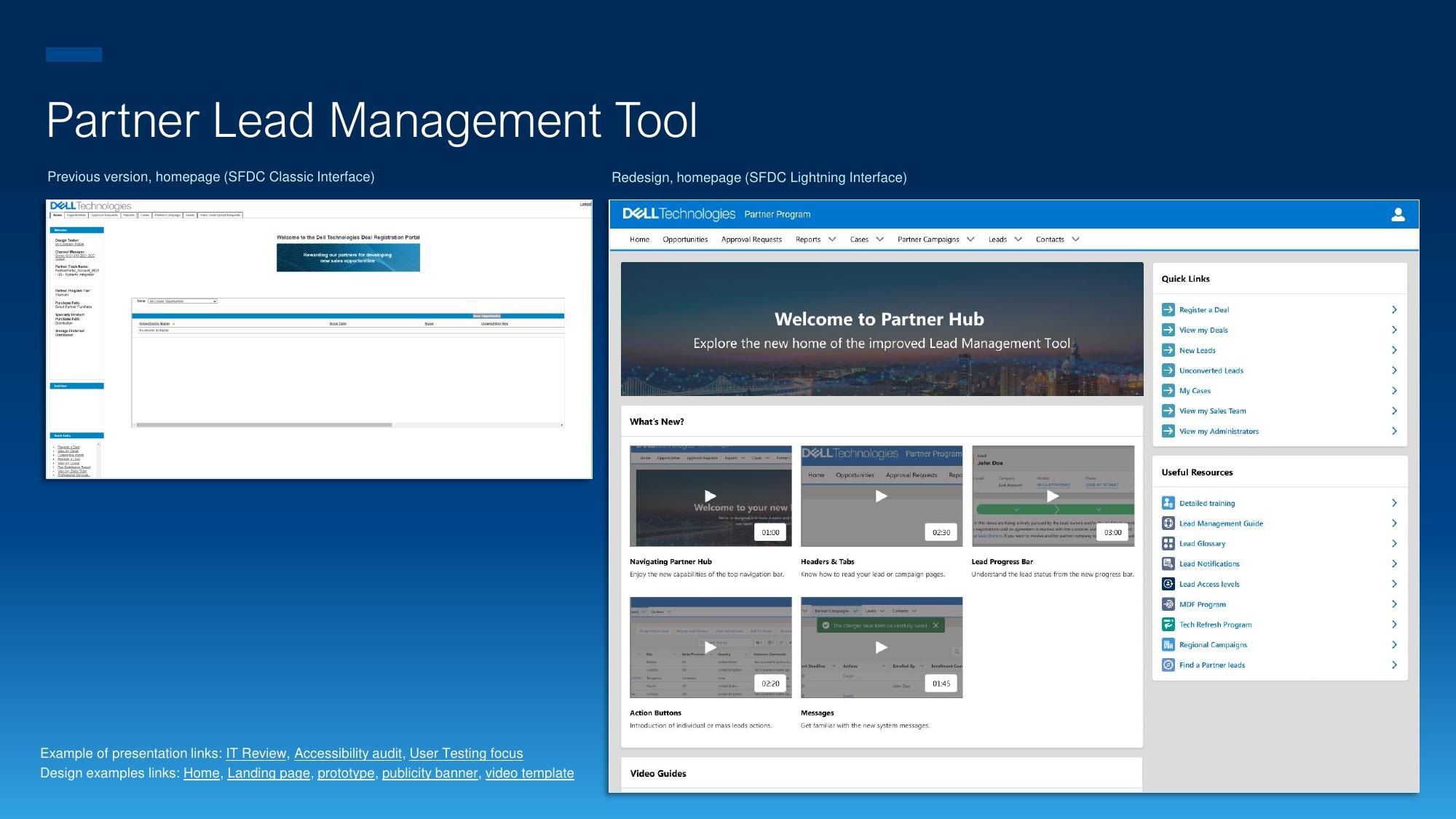The width and height of the screenshot is (1456, 819).
Task: Open the User Testing focus link
Action: point(466,753)
